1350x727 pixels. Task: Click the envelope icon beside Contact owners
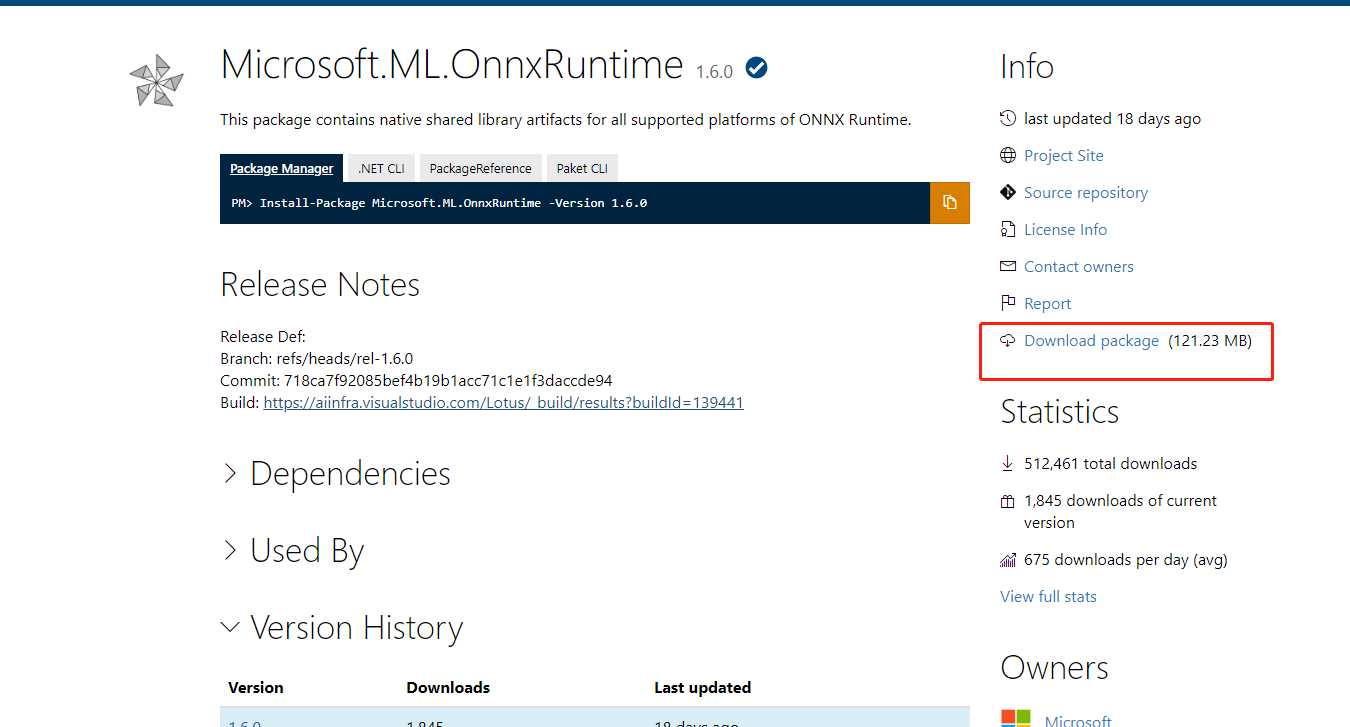[x=1008, y=267]
